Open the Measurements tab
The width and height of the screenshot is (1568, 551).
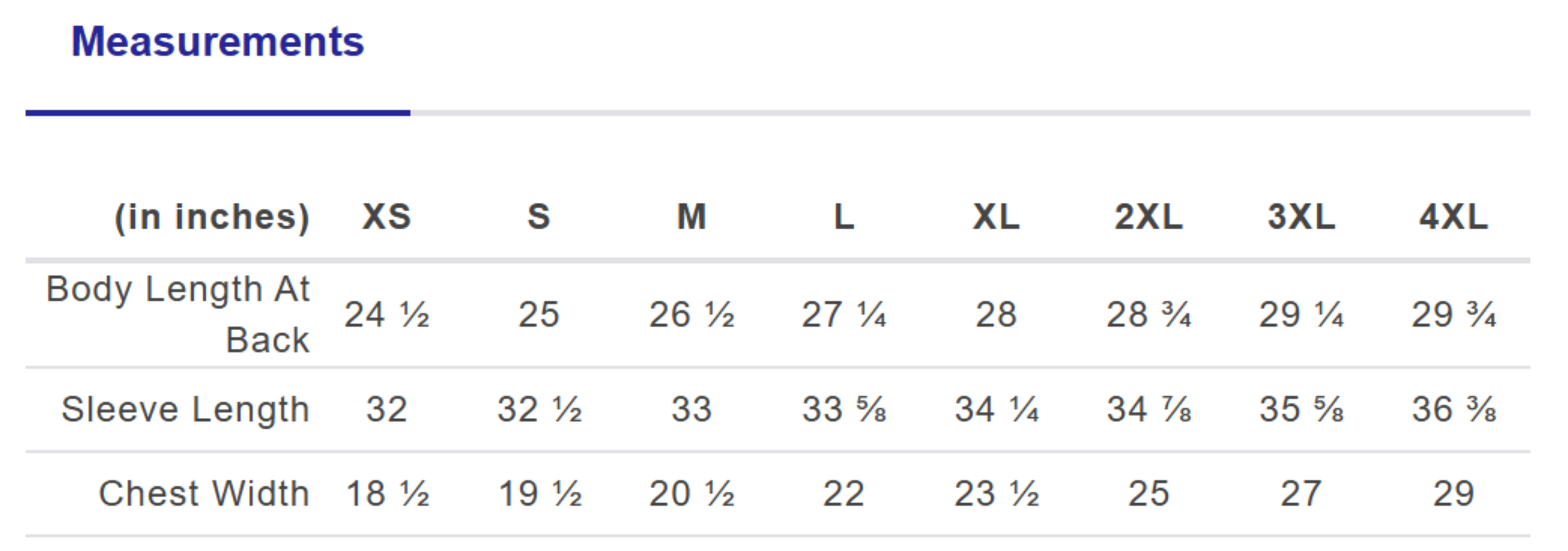pyautogui.click(x=218, y=42)
